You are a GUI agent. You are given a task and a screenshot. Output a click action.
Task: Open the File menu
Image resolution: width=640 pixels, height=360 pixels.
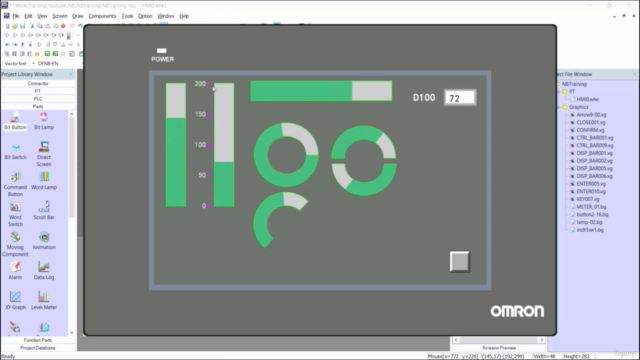(16, 16)
